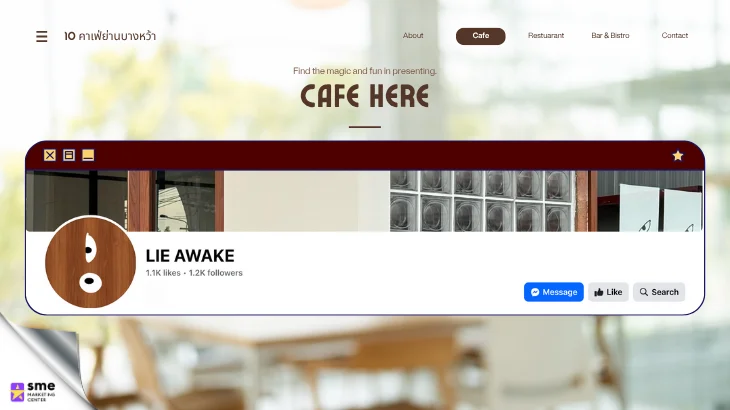Click the Messenger icon on Message button
Image resolution: width=730 pixels, height=410 pixels.
coord(535,292)
